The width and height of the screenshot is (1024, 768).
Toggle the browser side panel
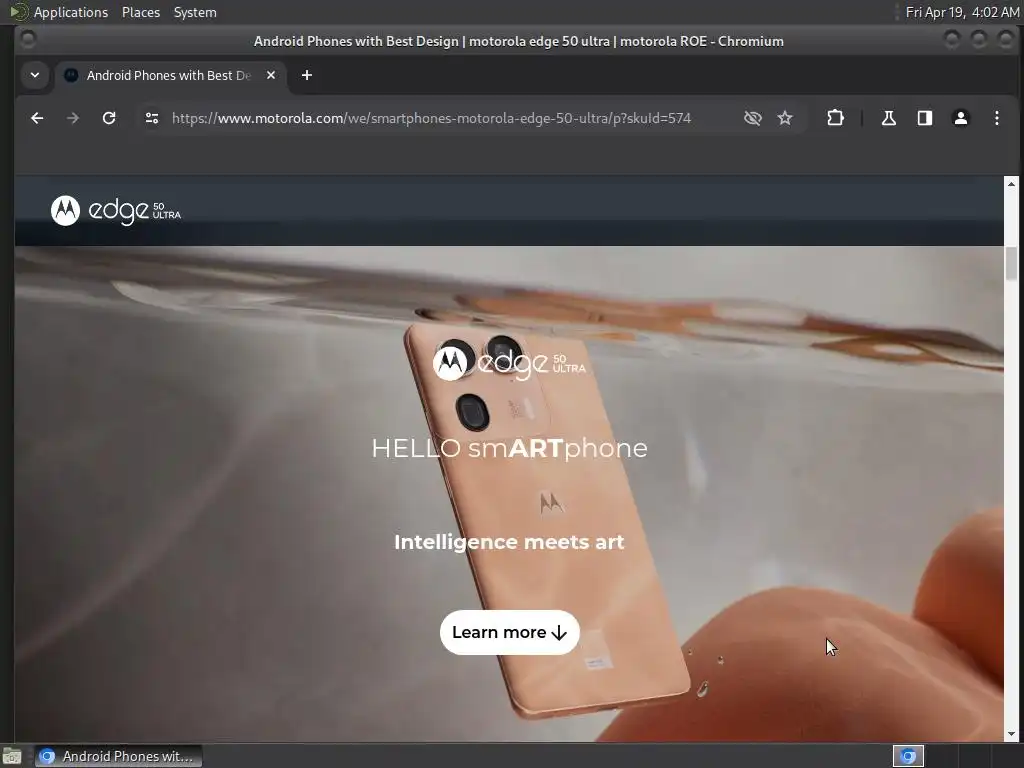(925, 118)
